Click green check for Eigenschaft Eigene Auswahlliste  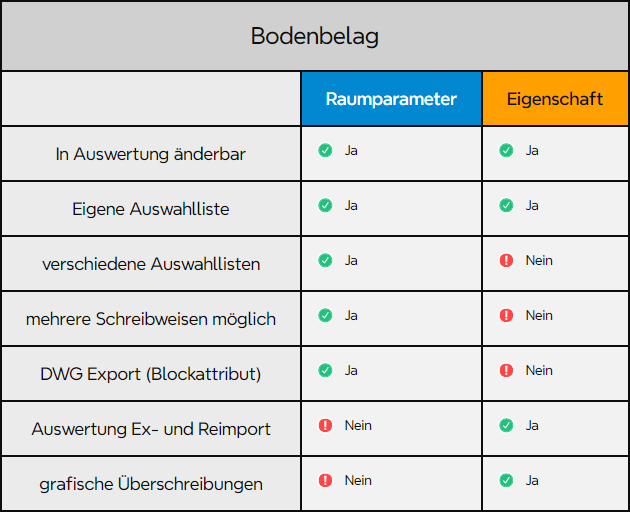click(506, 205)
